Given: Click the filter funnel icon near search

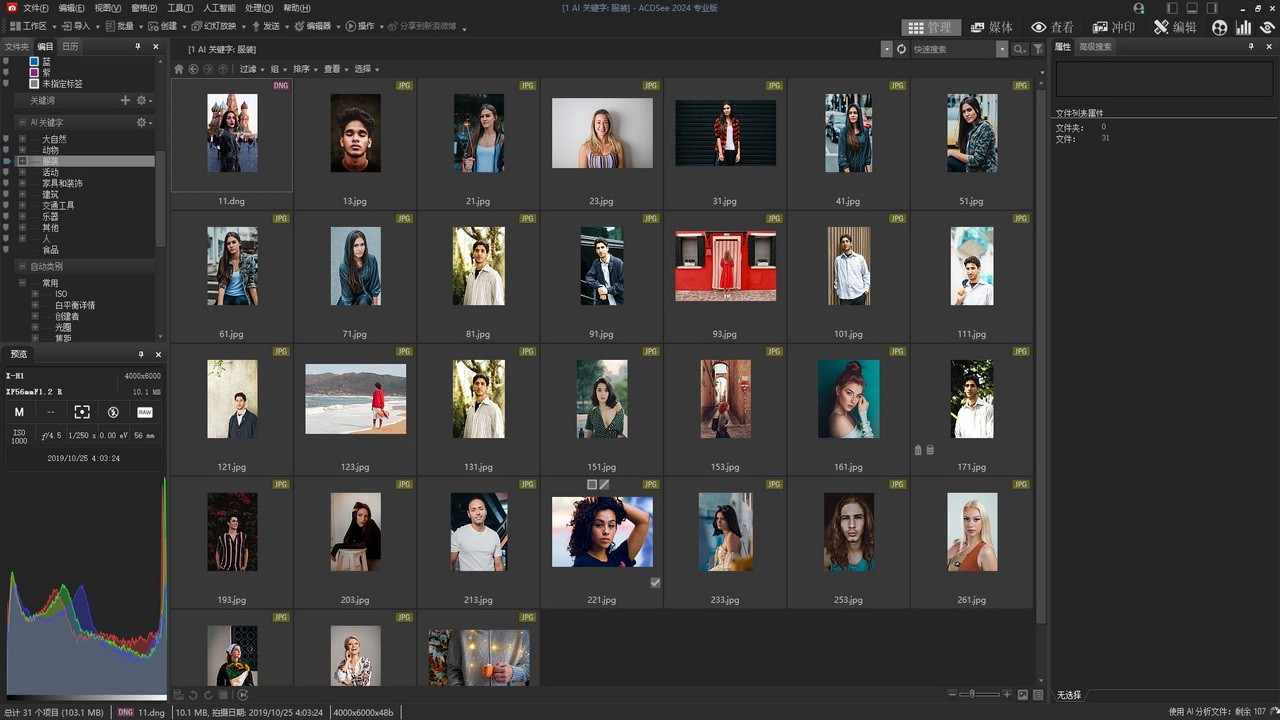Looking at the screenshot, I should tap(1038, 49).
